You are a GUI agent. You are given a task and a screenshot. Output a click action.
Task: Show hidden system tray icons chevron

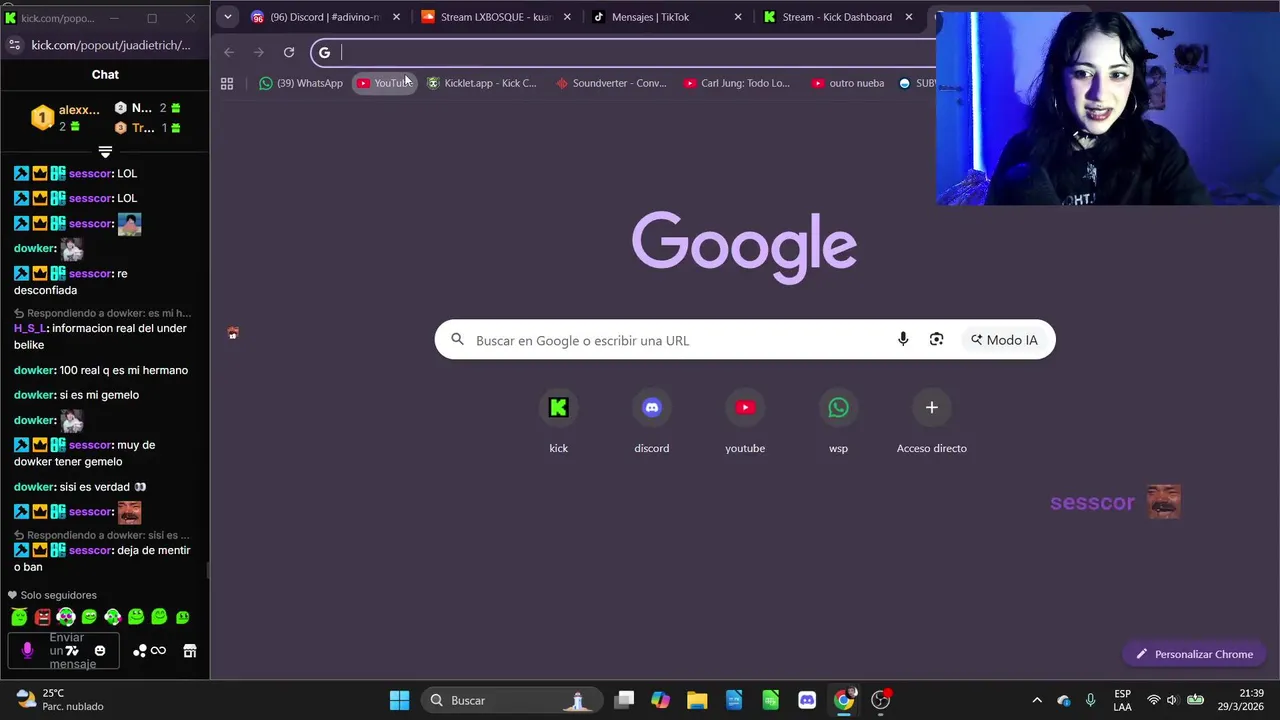pyautogui.click(x=1037, y=700)
